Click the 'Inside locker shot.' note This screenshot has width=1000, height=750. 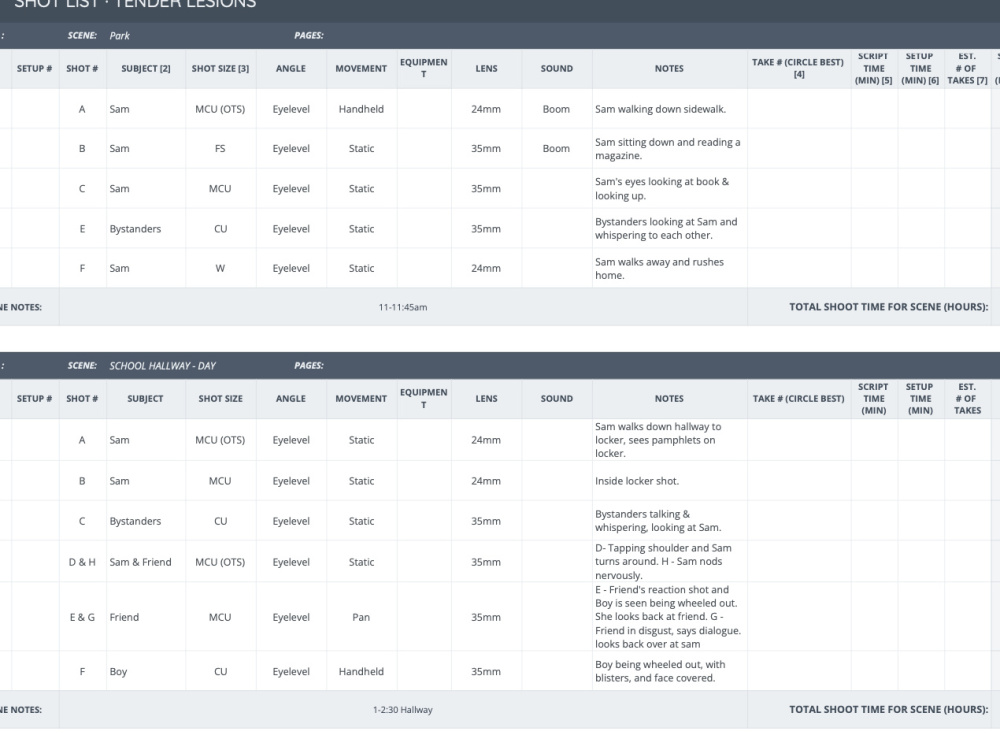(x=636, y=481)
